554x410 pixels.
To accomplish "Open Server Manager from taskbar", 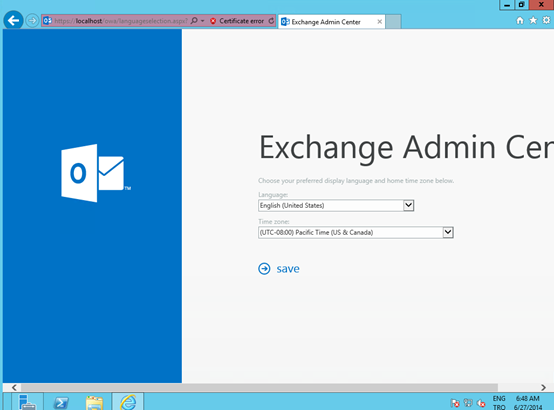I will [27, 401].
